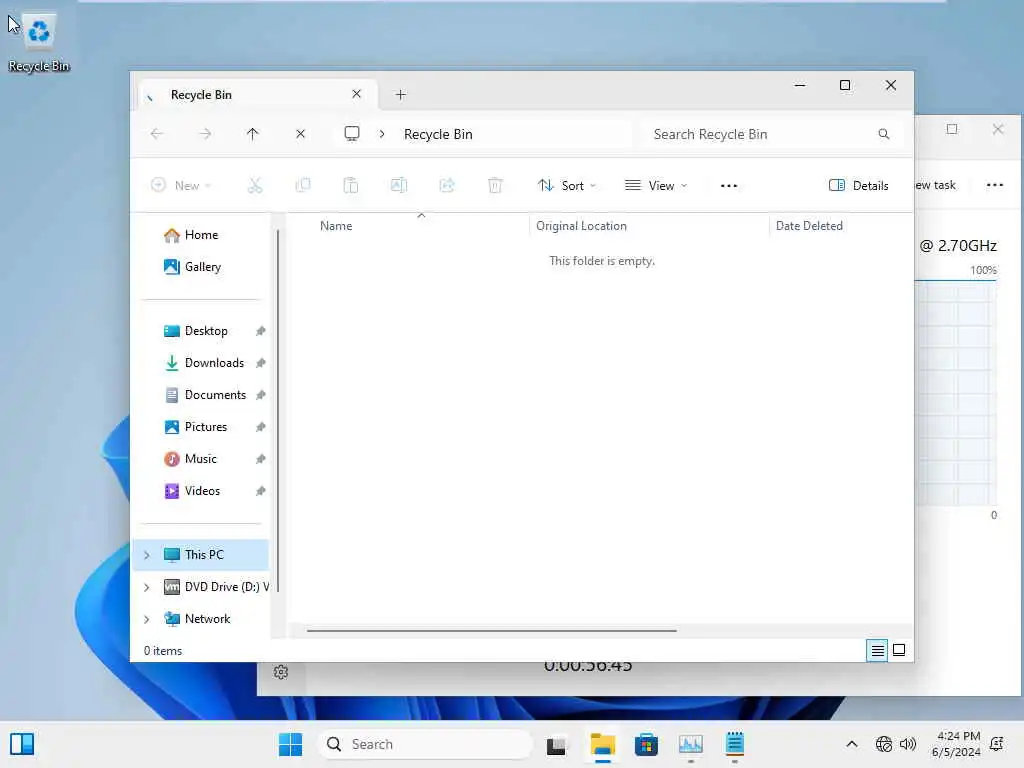Go up one folder level
The height and width of the screenshot is (768, 1024).
tap(253, 134)
